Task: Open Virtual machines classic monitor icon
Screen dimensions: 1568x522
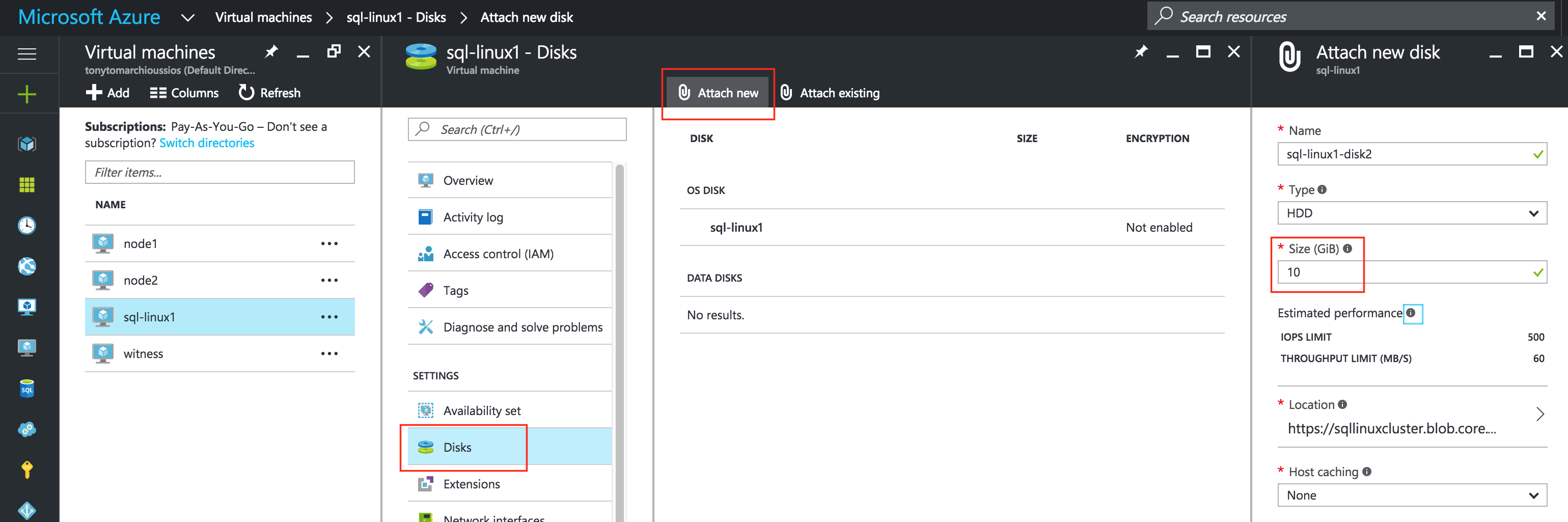Action: [x=27, y=307]
